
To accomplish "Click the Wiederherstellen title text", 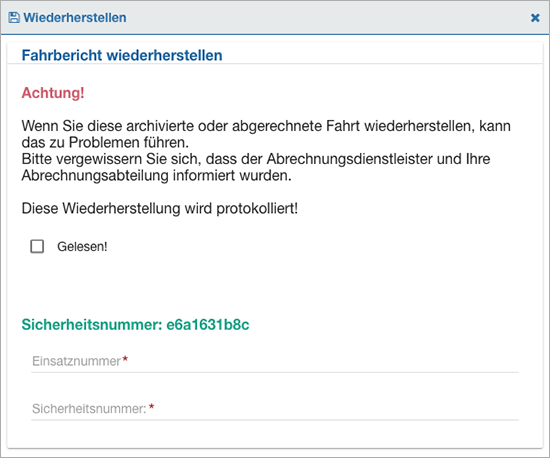I will click(x=75, y=18).
